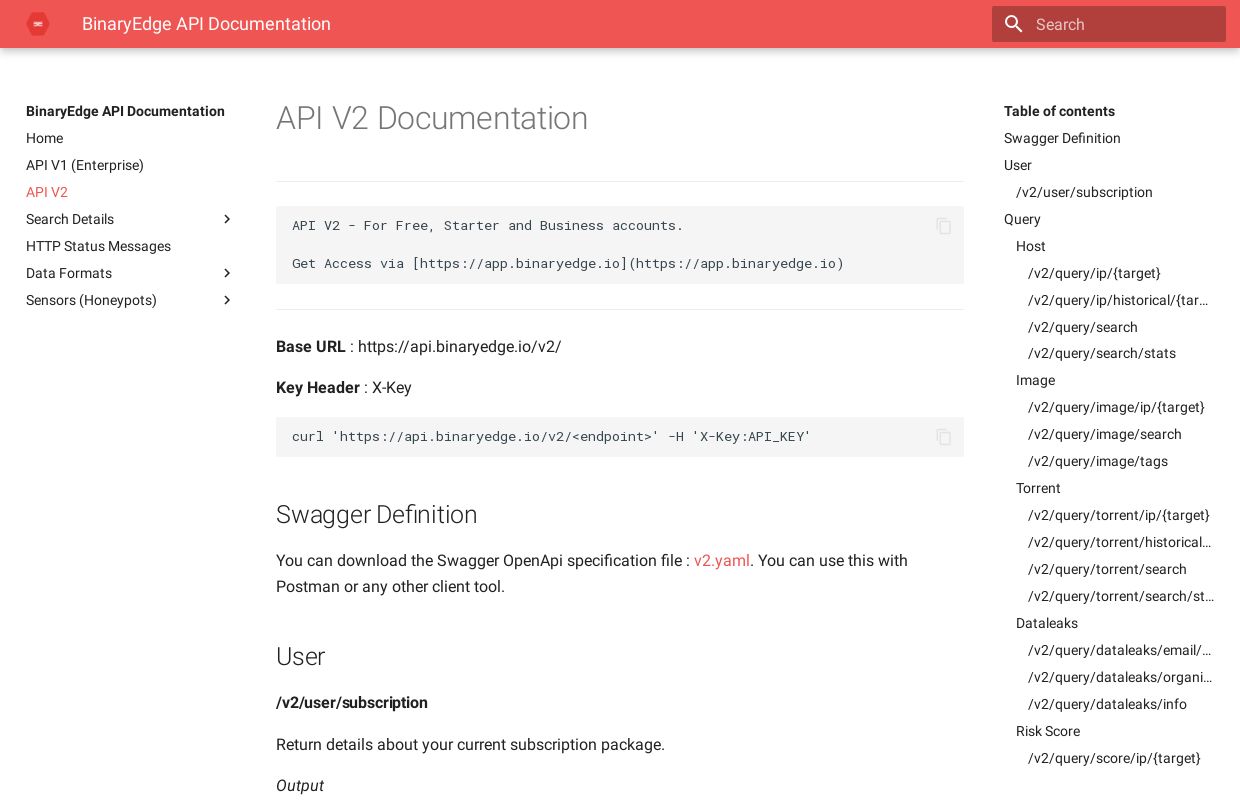Jump to User section in contents
Image resolution: width=1240 pixels, height=800 pixels.
pos(1018,165)
